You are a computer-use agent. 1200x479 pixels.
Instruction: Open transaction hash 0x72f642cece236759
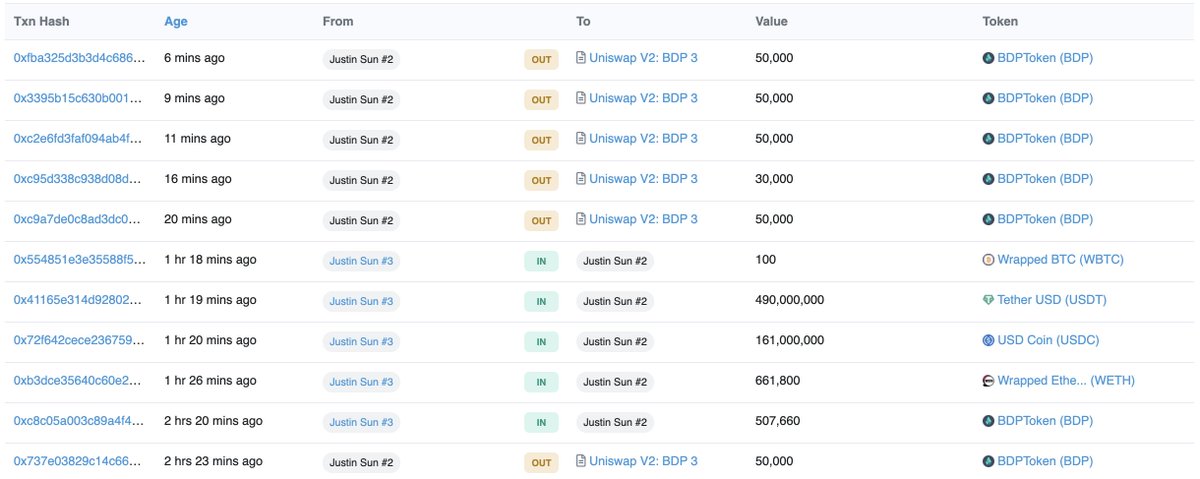coord(77,340)
